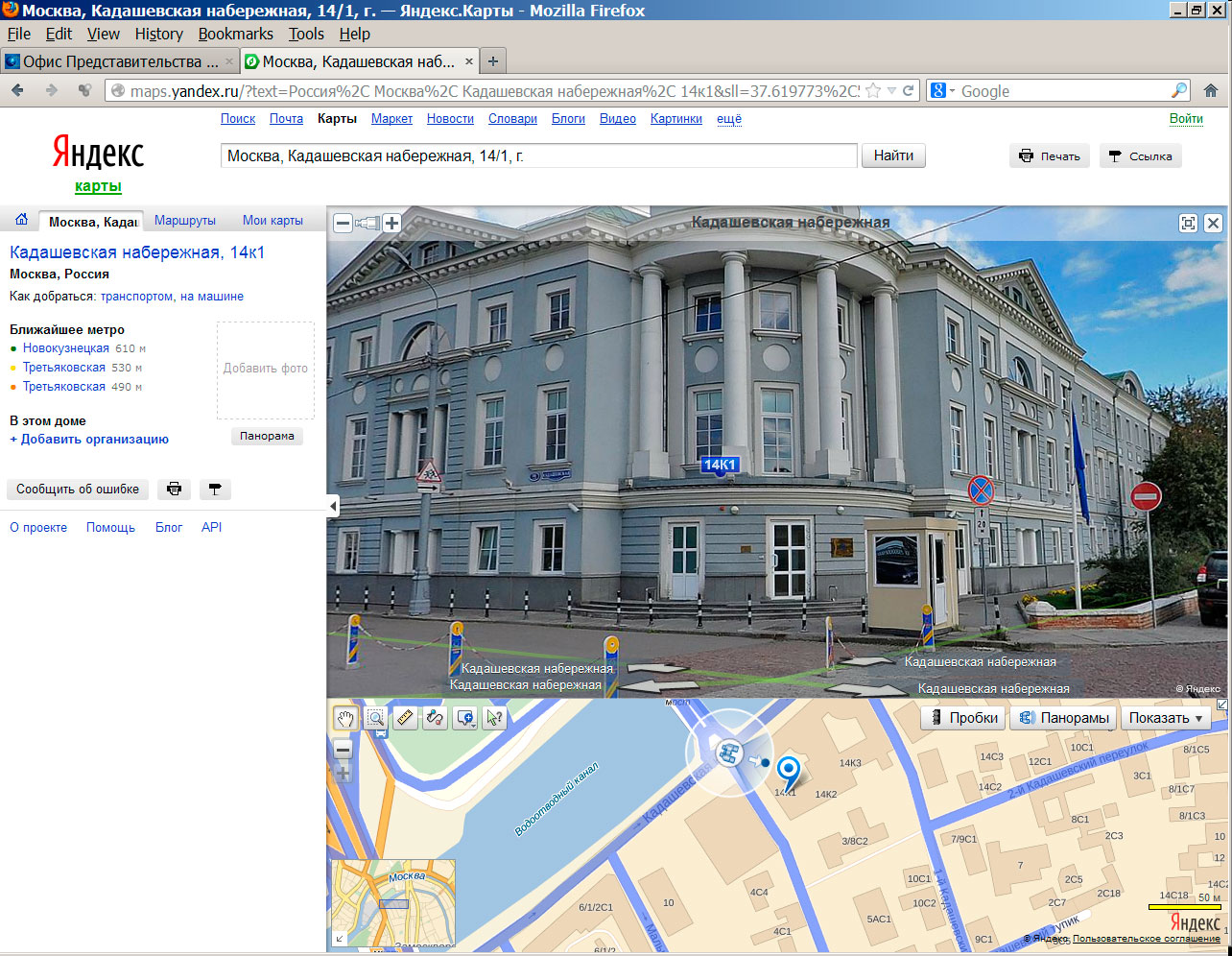The width and height of the screenshot is (1232, 956).
Task: Reload the page
Action: [x=908, y=91]
